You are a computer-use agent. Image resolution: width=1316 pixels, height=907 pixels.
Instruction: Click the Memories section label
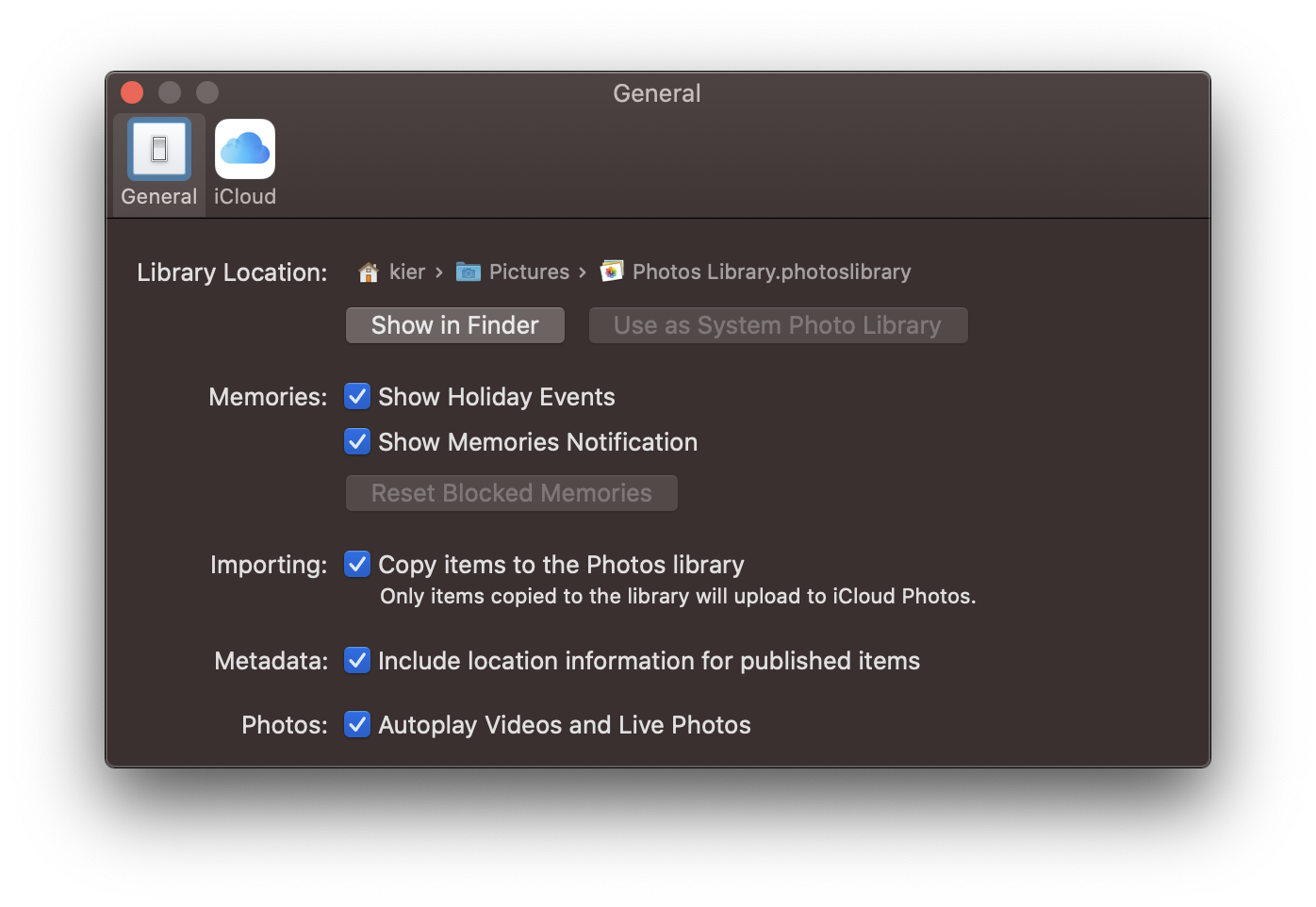pos(268,397)
